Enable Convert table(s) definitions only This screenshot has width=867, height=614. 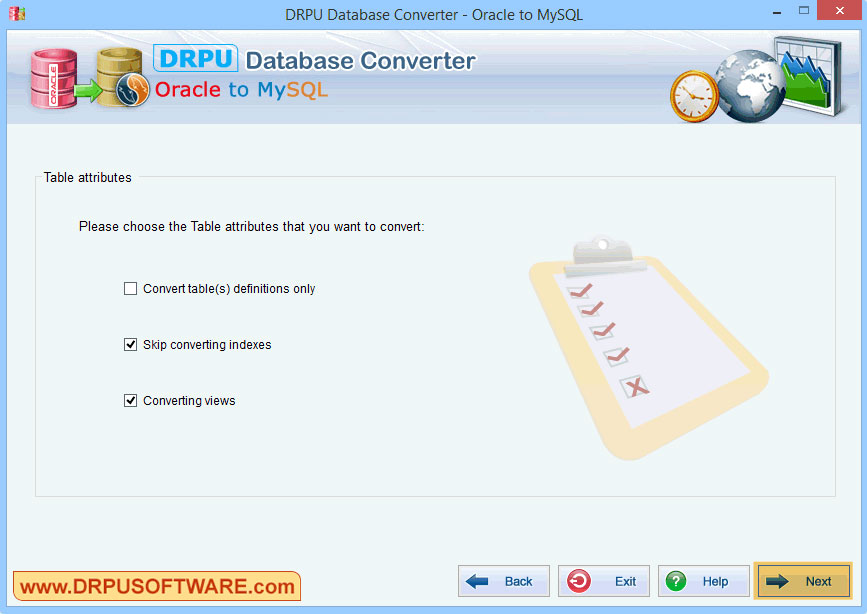point(130,288)
